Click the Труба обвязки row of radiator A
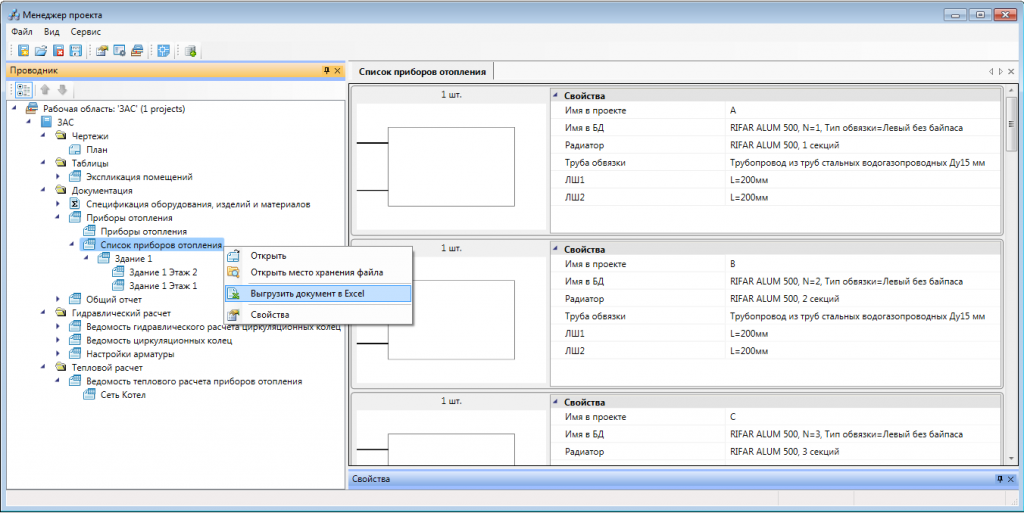The height and width of the screenshot is (513, 1024). click(x=776, y=163)
